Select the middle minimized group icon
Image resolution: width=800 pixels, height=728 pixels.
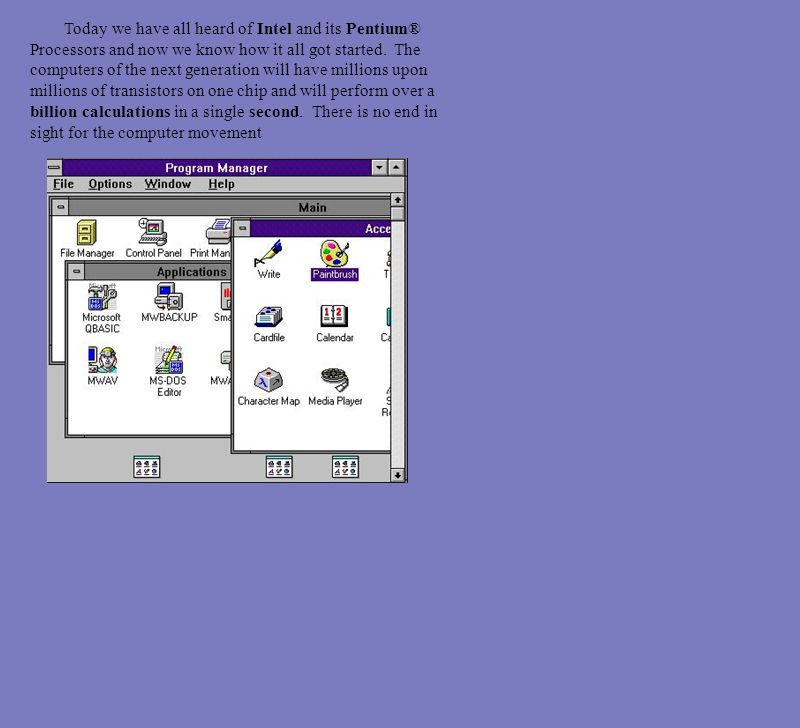pyautogui.click(x=279, y=467)
